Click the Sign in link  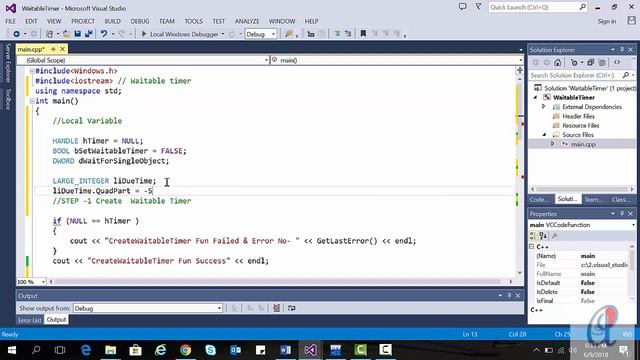click(607, 21)
